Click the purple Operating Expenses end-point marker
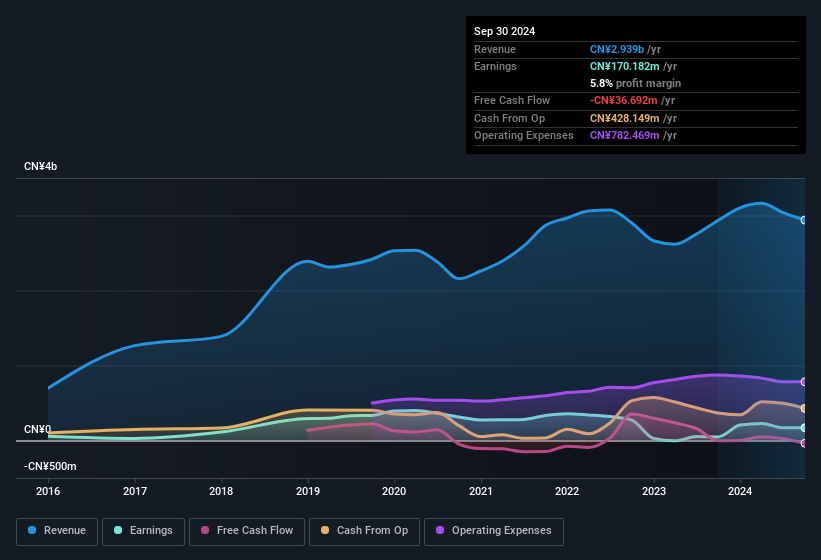 [804, 382]
